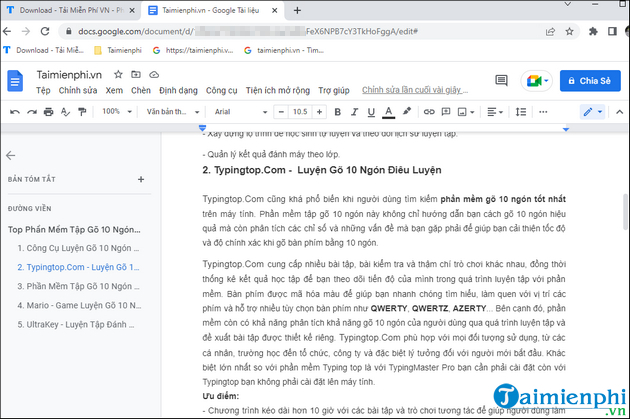Check cloud save status icon
The width and height of the screenshot is (630, 419).
pos(154,75)
